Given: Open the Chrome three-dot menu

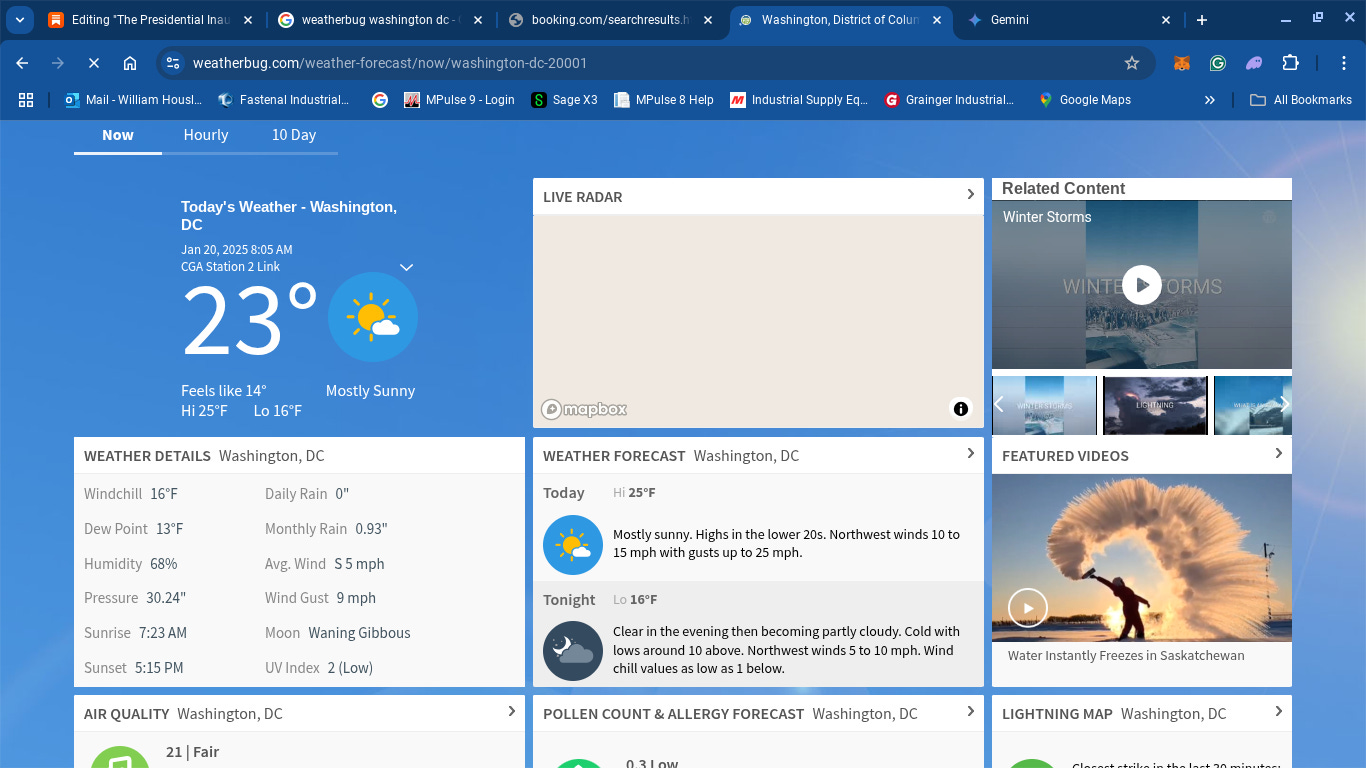Looking at the screenshot, I should tap(1344, 63).
